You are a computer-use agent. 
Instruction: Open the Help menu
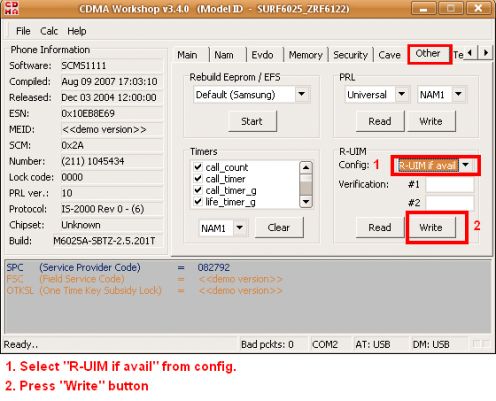(77, 31)
